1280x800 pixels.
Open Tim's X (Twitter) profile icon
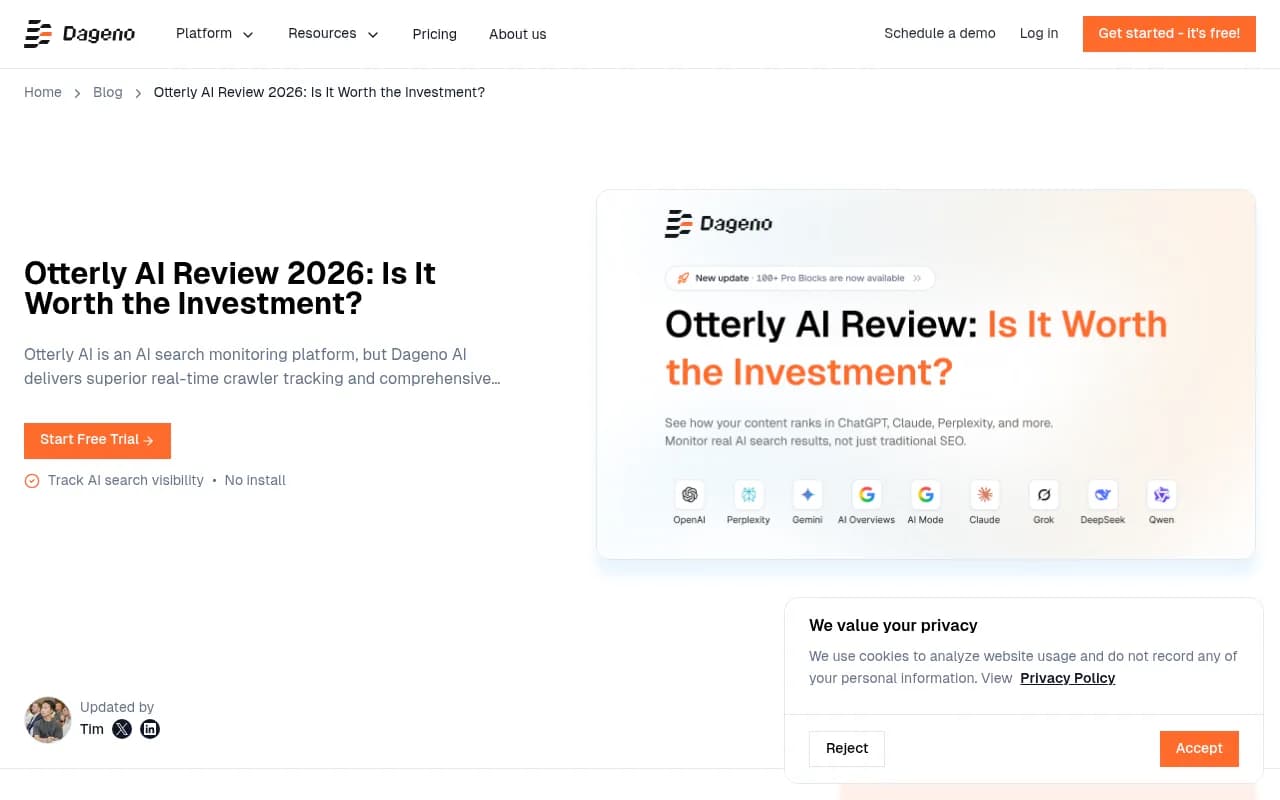(122, 729)
